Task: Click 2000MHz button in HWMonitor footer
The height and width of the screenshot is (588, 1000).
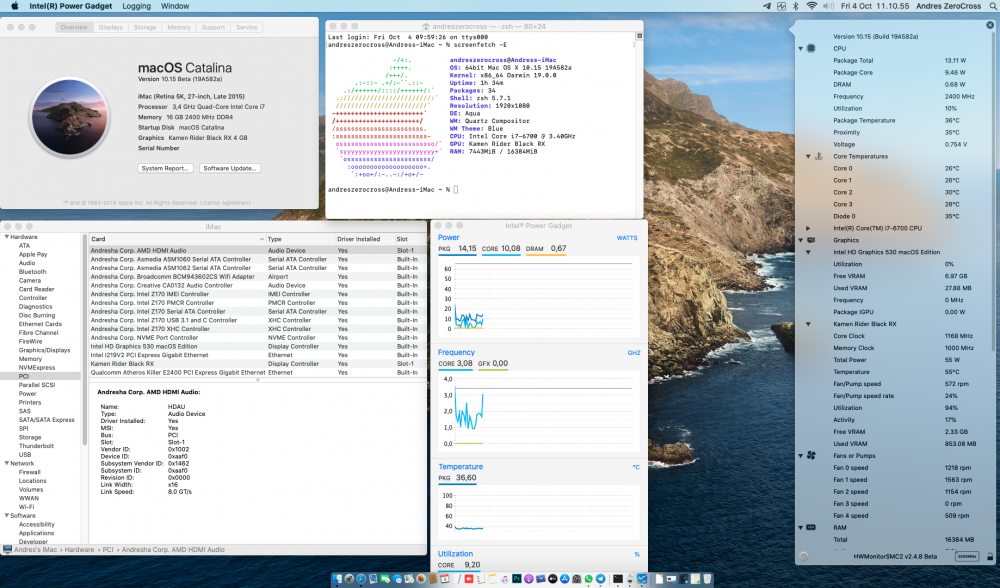Action: click(967, 556)
